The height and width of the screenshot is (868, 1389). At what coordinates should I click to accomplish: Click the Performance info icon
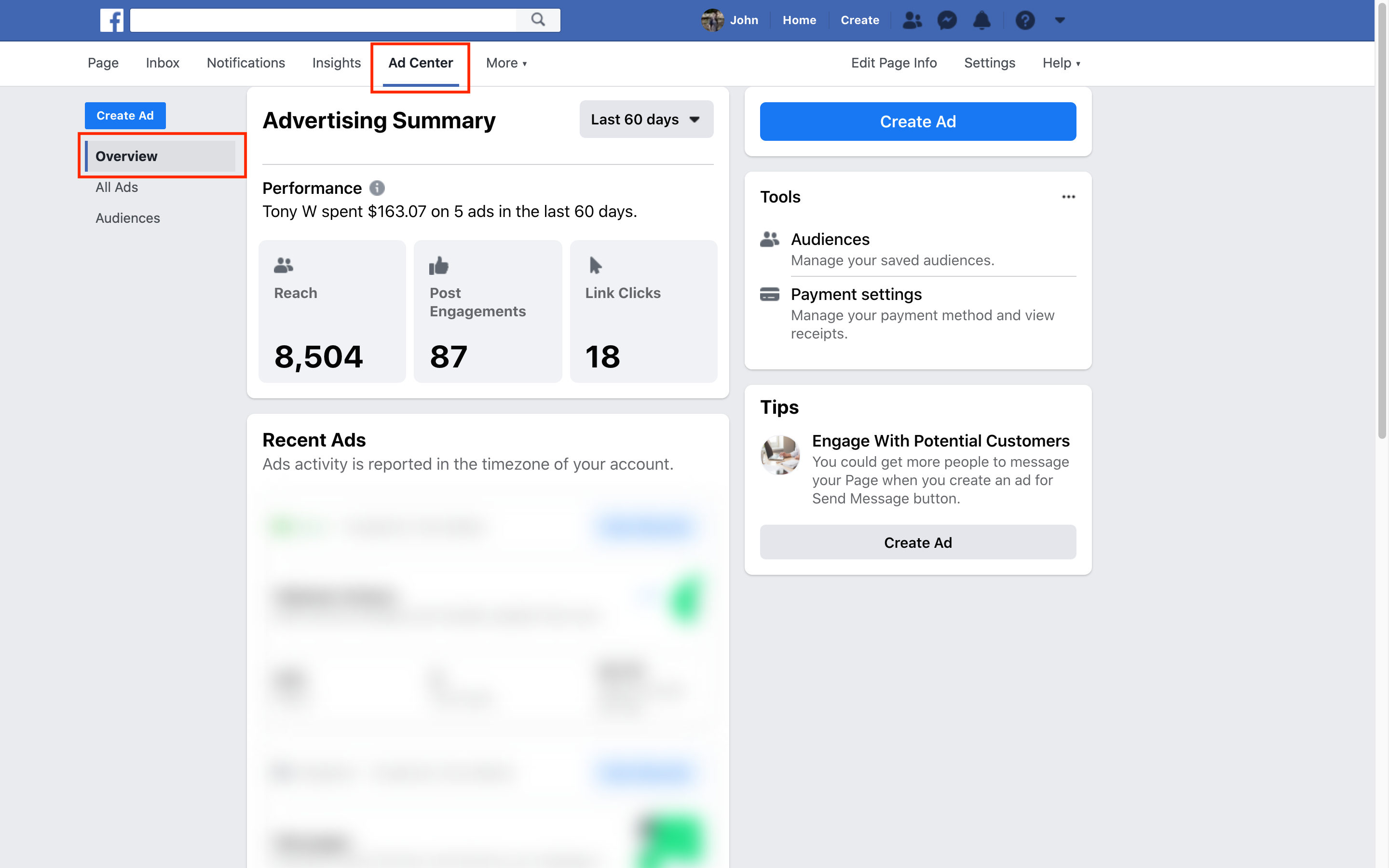[377, 188]
